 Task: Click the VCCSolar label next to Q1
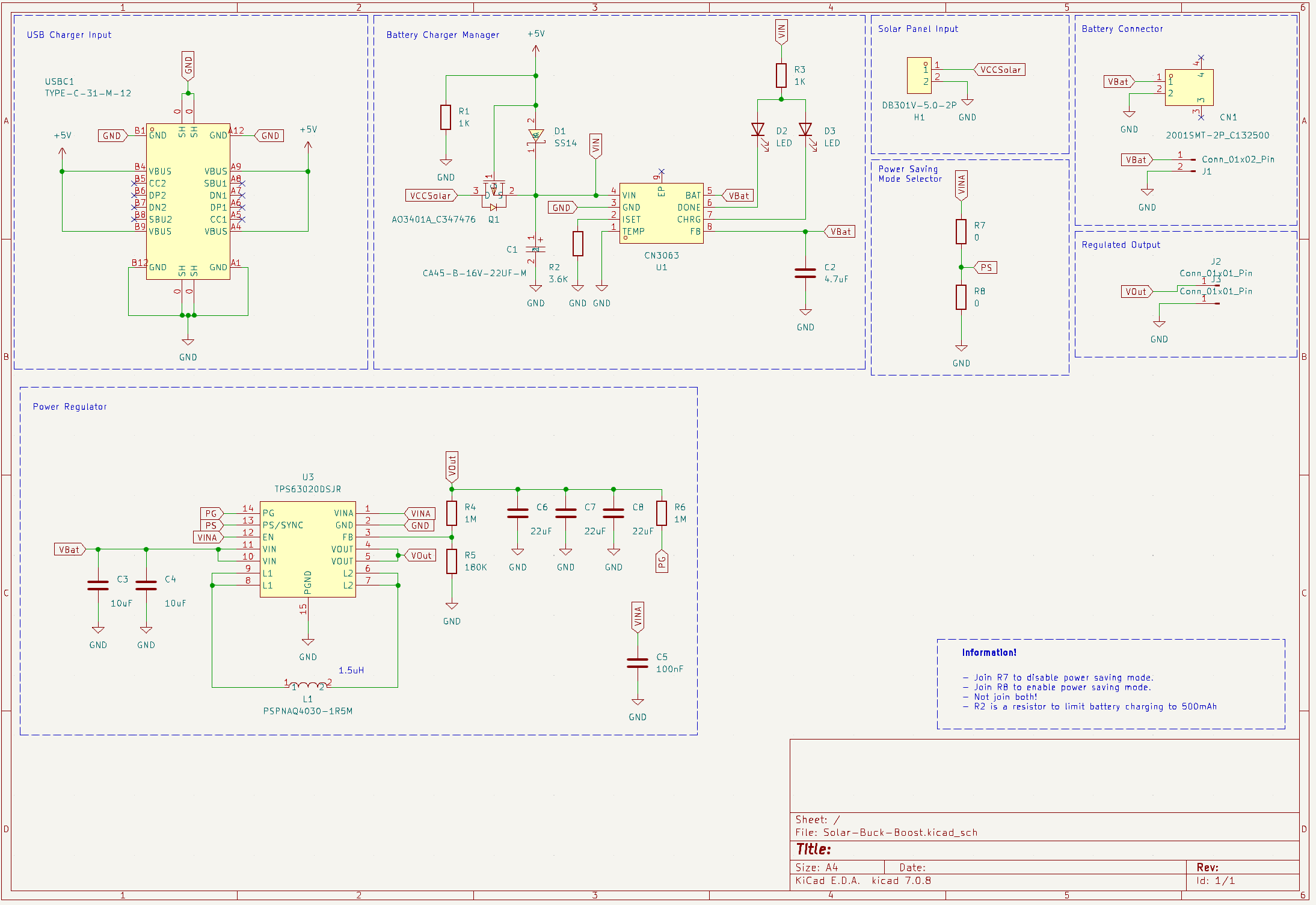point(430,196)
